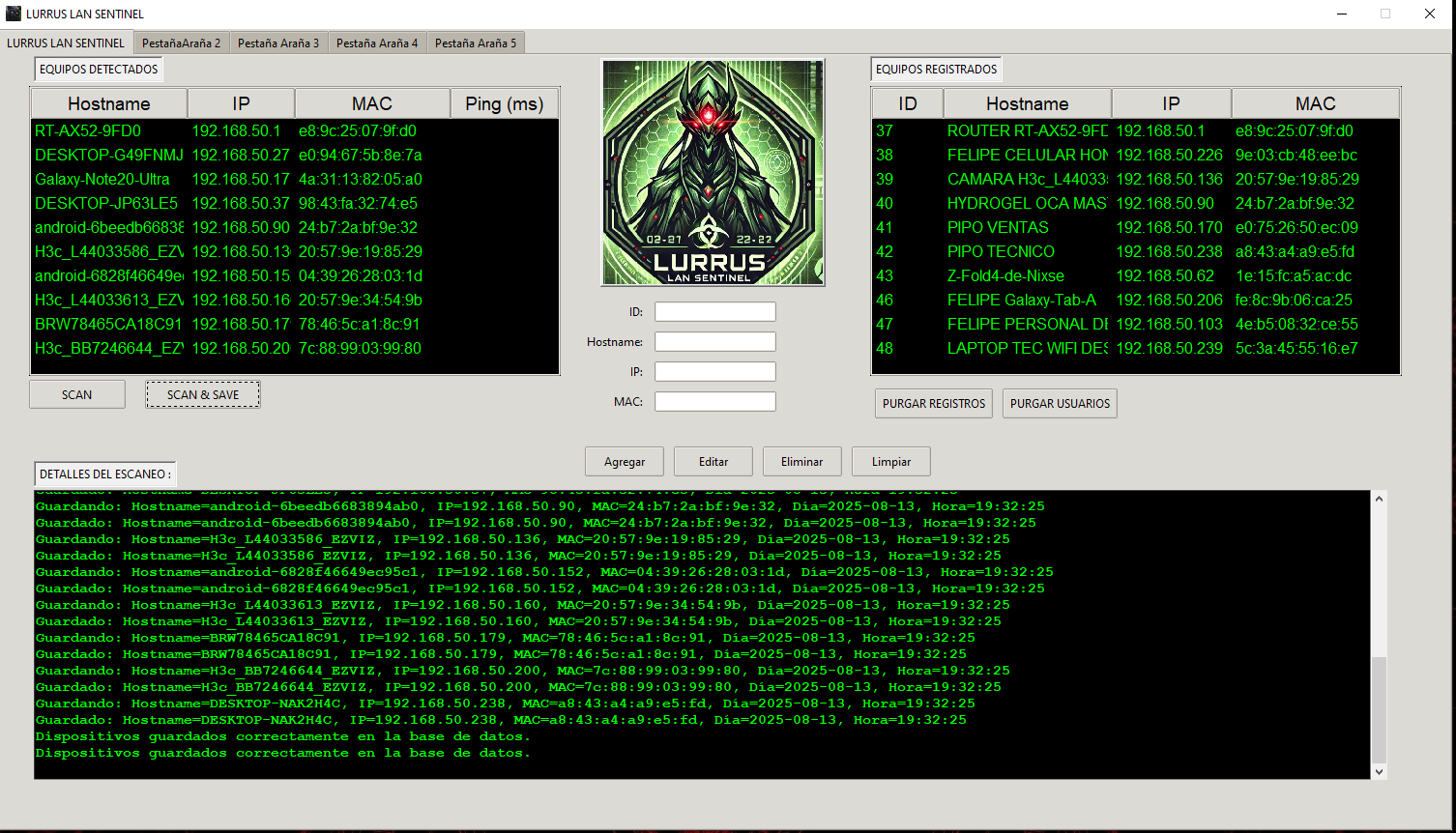The height and width of the screenshot is (833, 1456).
Task: Select detected device RT-AX52-9FD0
Action: point(295,130)
